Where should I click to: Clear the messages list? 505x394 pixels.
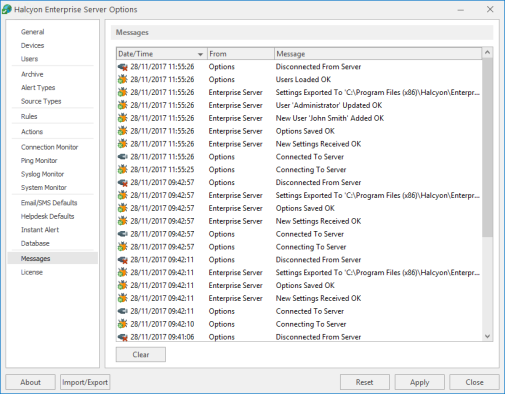[x=141, y=355]
